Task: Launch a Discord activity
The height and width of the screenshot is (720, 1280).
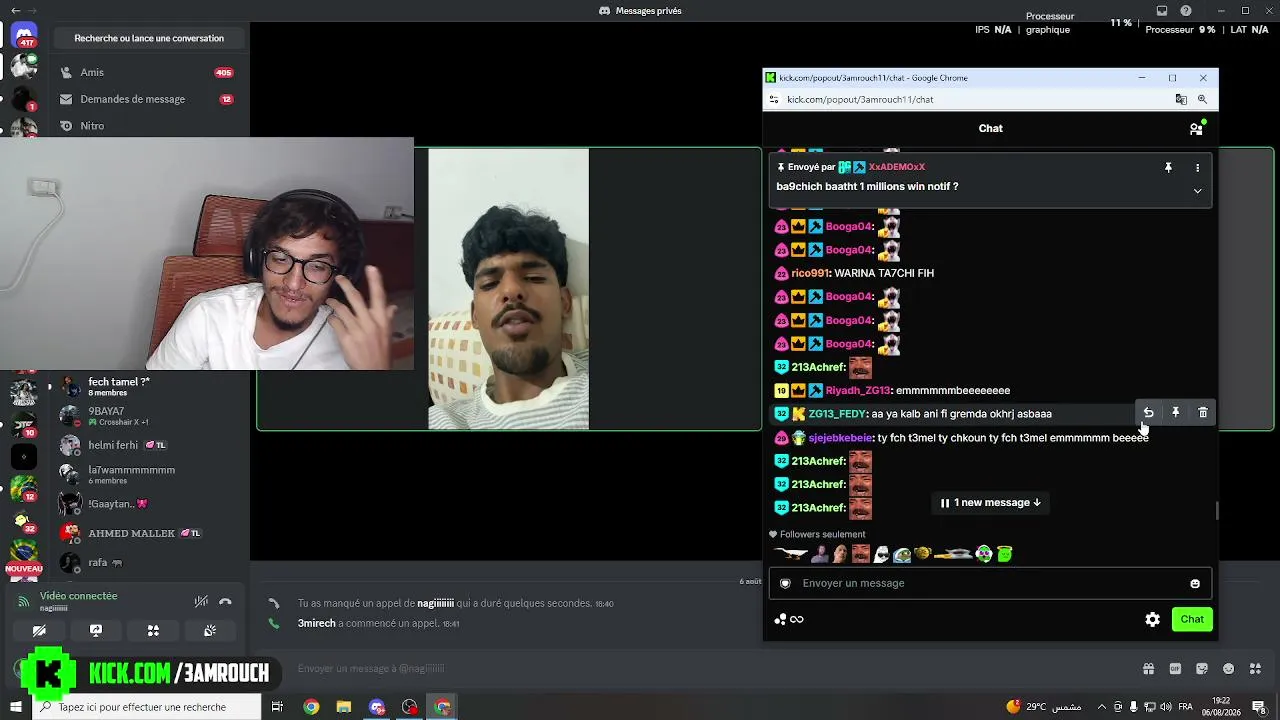Action: pos(153,631)
